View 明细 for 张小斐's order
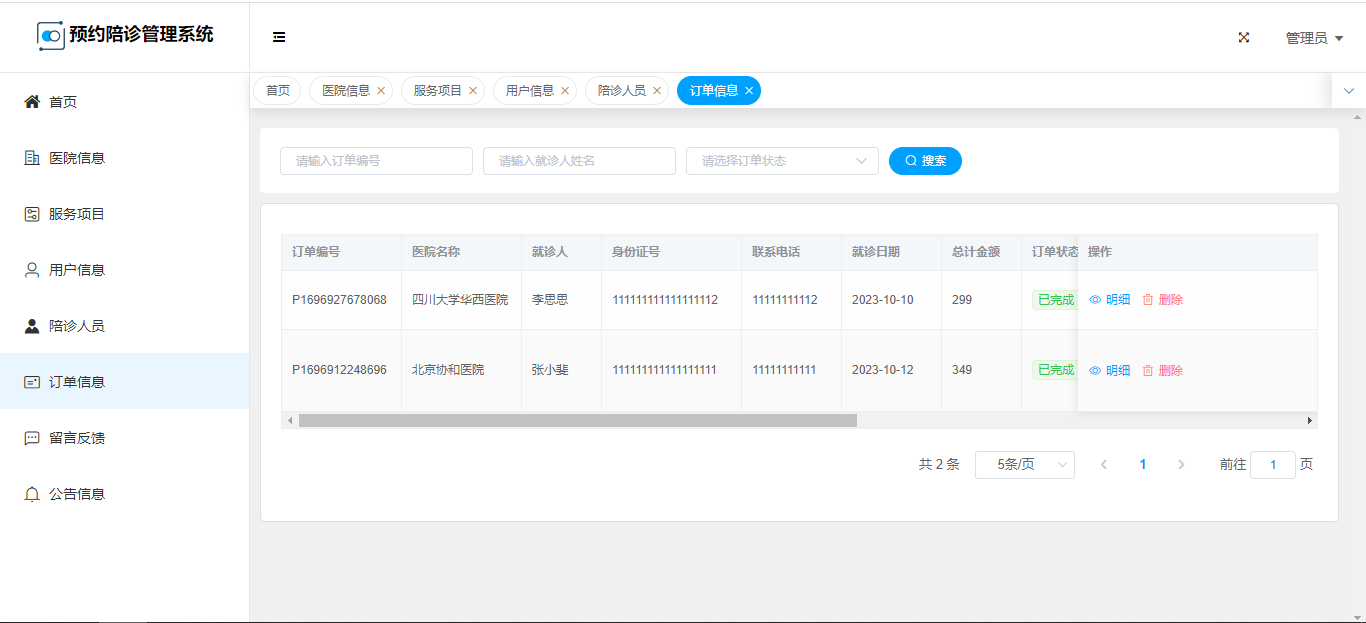This screenshot has height=623, width=1366. [1110, 371]
